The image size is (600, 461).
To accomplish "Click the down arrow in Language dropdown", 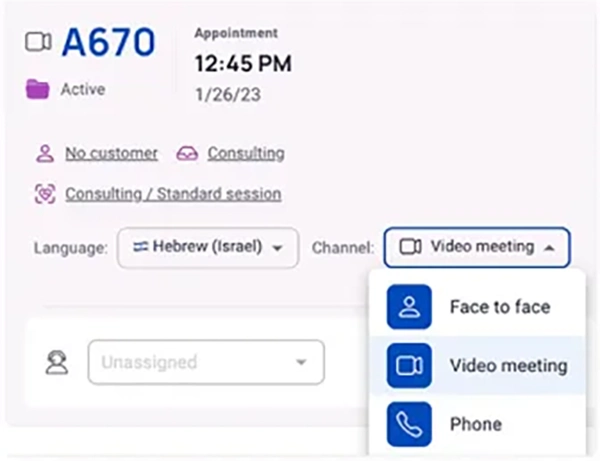I will tap(277, 248).
